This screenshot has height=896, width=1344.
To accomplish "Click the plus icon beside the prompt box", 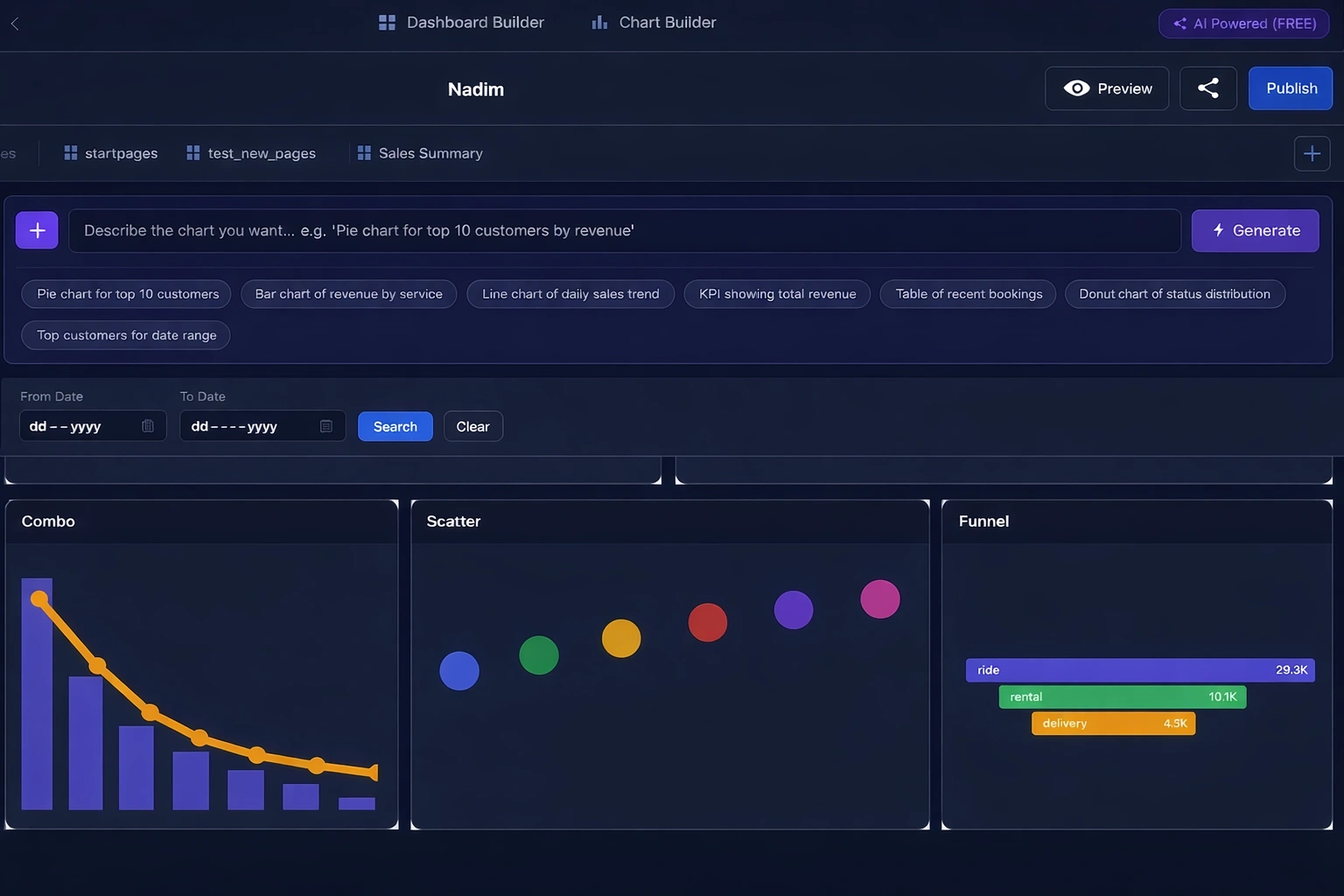I will click(36, 230).
